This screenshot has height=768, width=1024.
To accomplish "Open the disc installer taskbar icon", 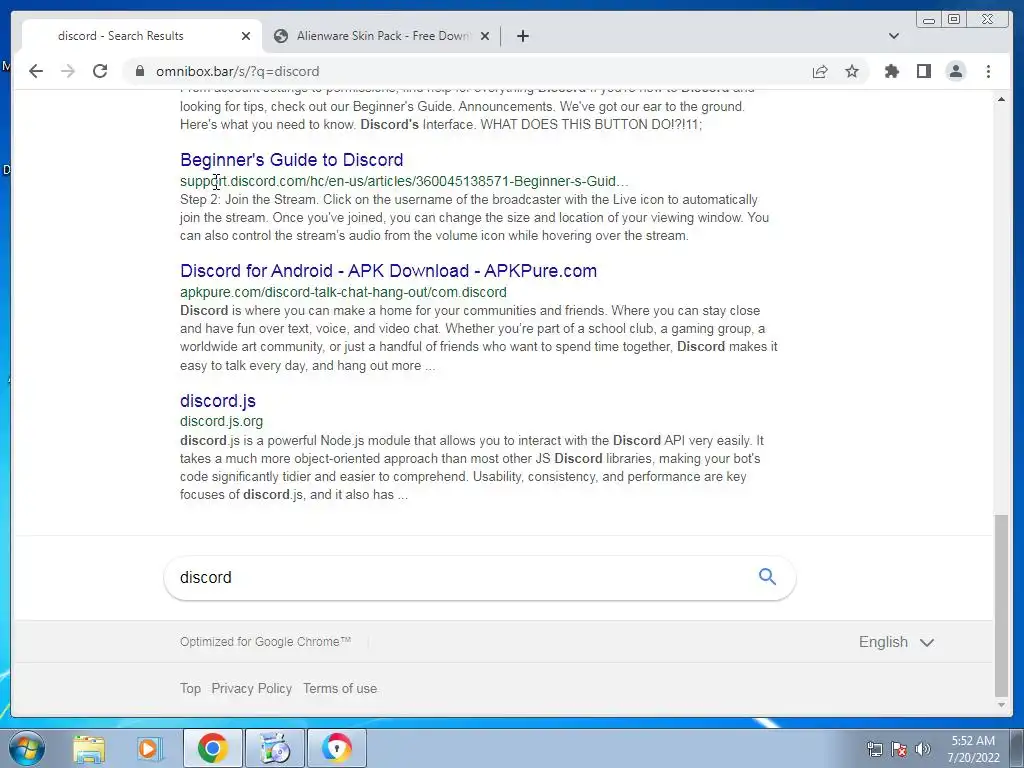I will pyautogui.click(x=274, y=748).
